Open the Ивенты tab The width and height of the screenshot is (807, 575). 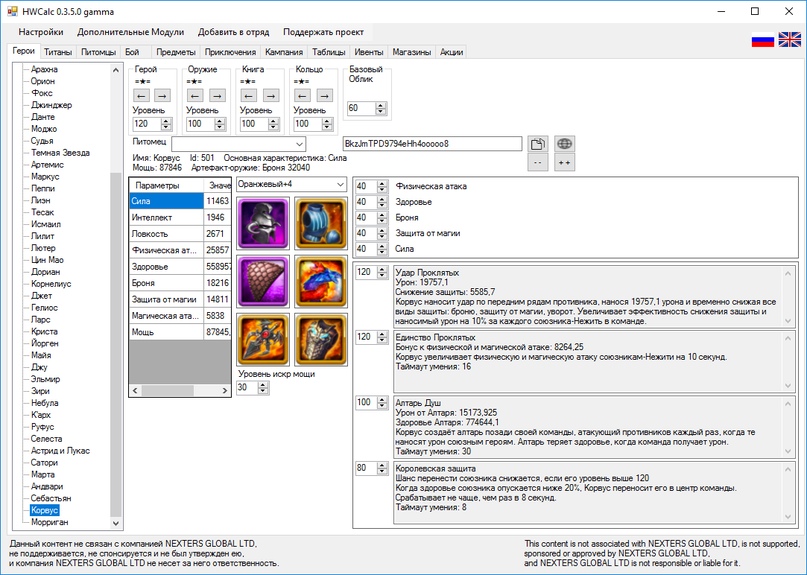click(369, 52)
